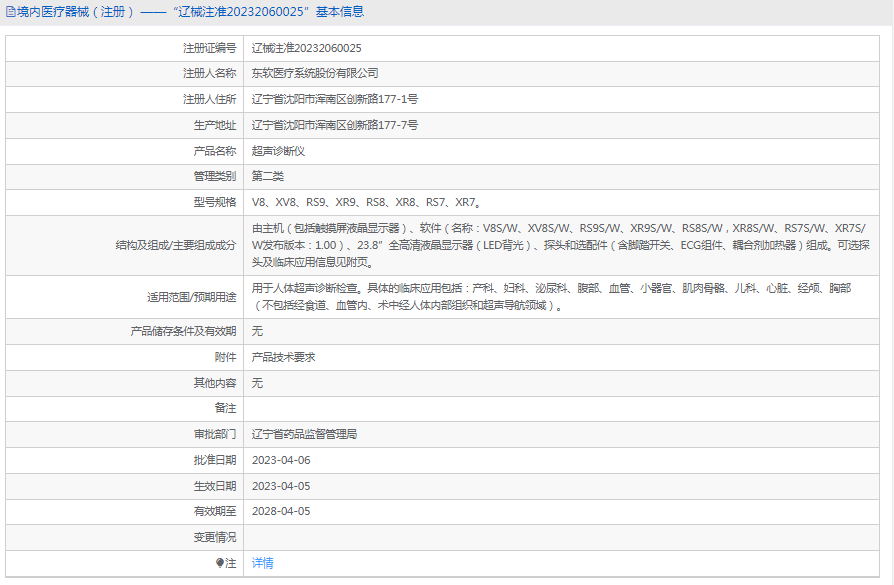Select model list V8、XV8、RS9、XR9
The height and width of the screenshot is (585, 894).
368,202
